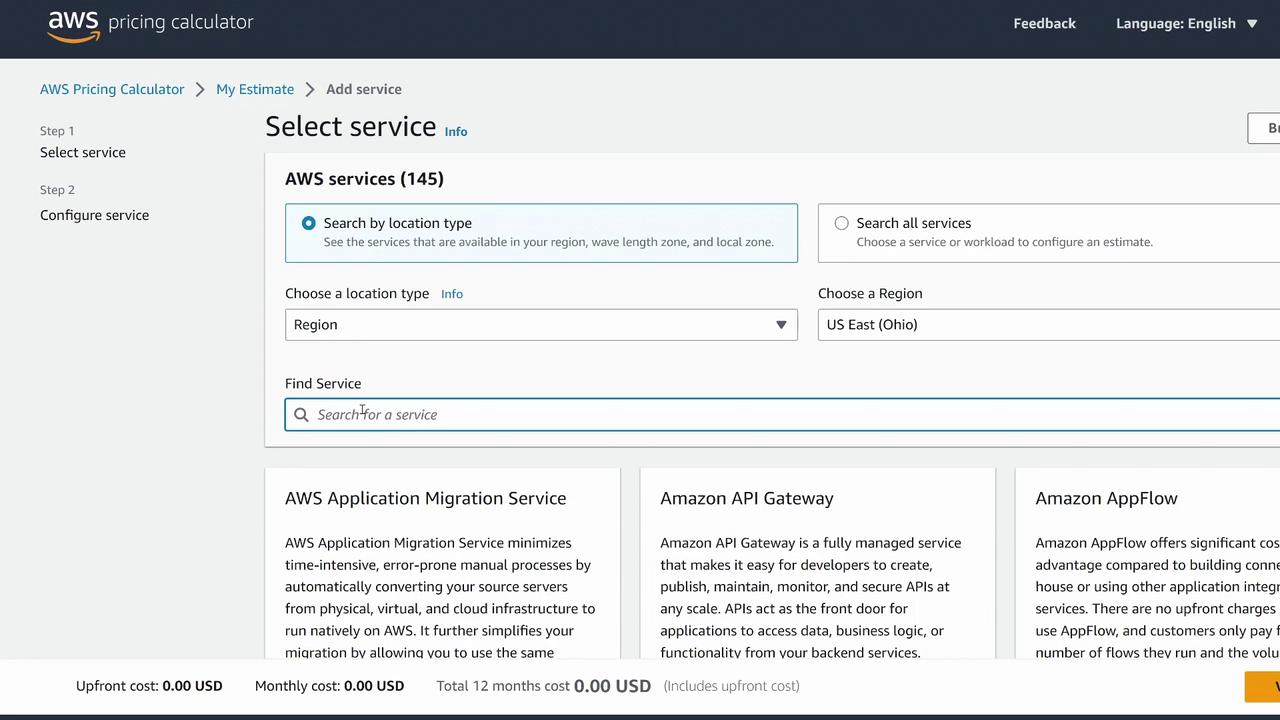
Task: Click the Find Service search field
Action: point(782,415)
